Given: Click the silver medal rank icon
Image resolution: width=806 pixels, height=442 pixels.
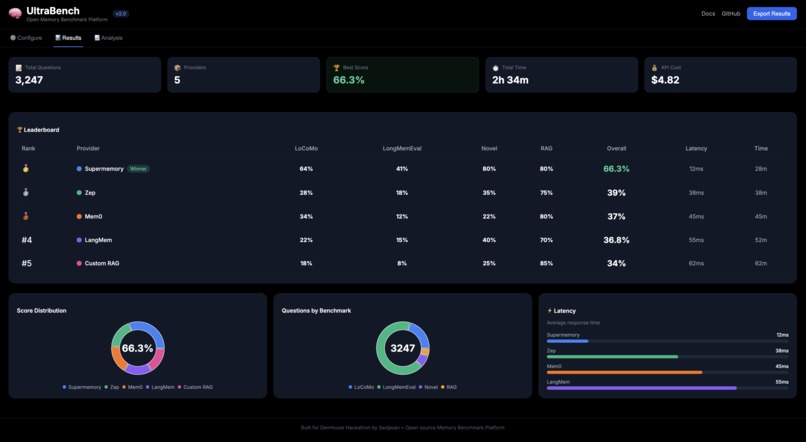Looking at the screenshot, I should click(26, 192).
